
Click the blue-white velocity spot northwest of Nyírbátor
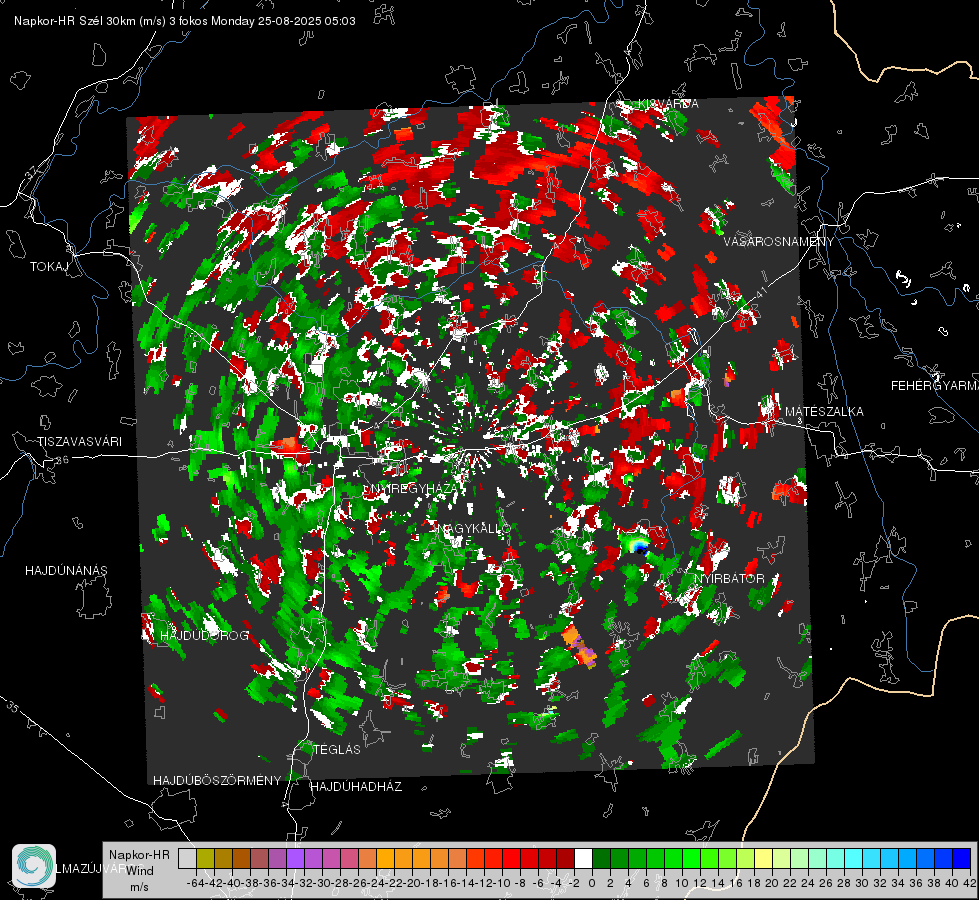point(638,546)
